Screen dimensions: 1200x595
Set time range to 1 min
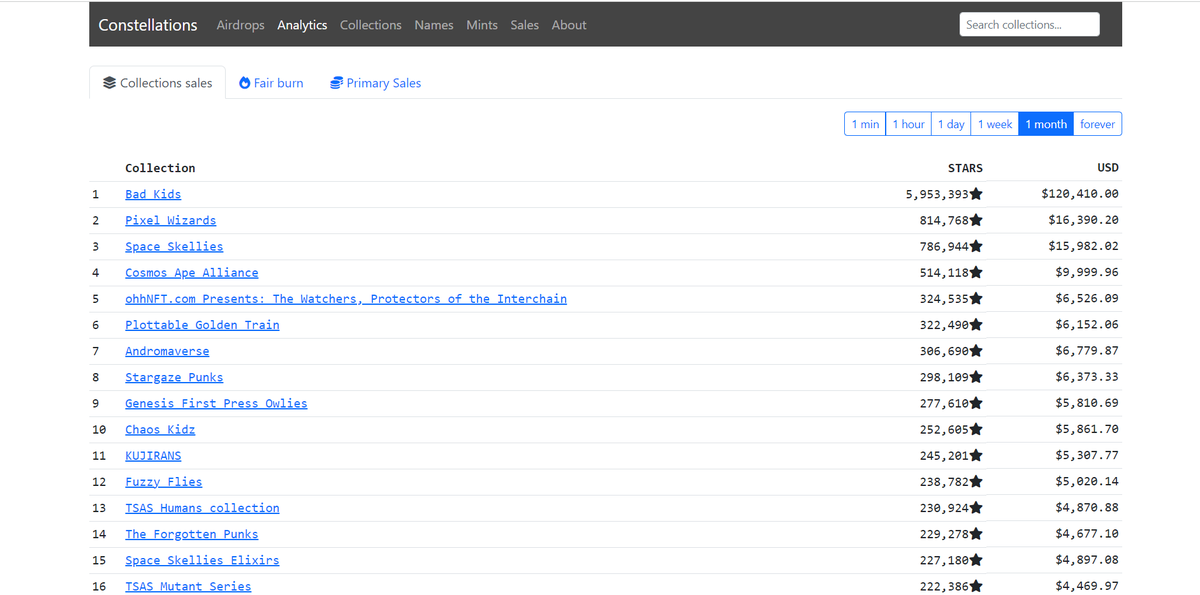[865, 124]
